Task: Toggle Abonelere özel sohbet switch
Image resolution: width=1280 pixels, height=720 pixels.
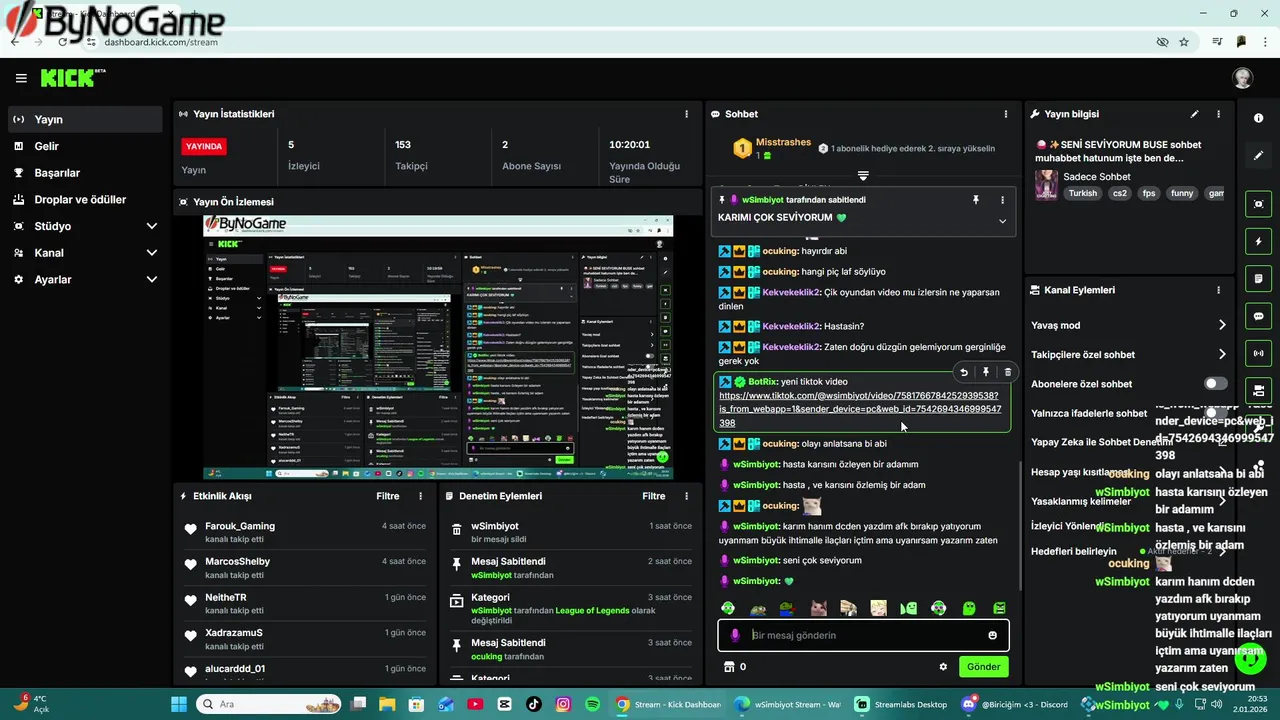Action: (1215, 384)
